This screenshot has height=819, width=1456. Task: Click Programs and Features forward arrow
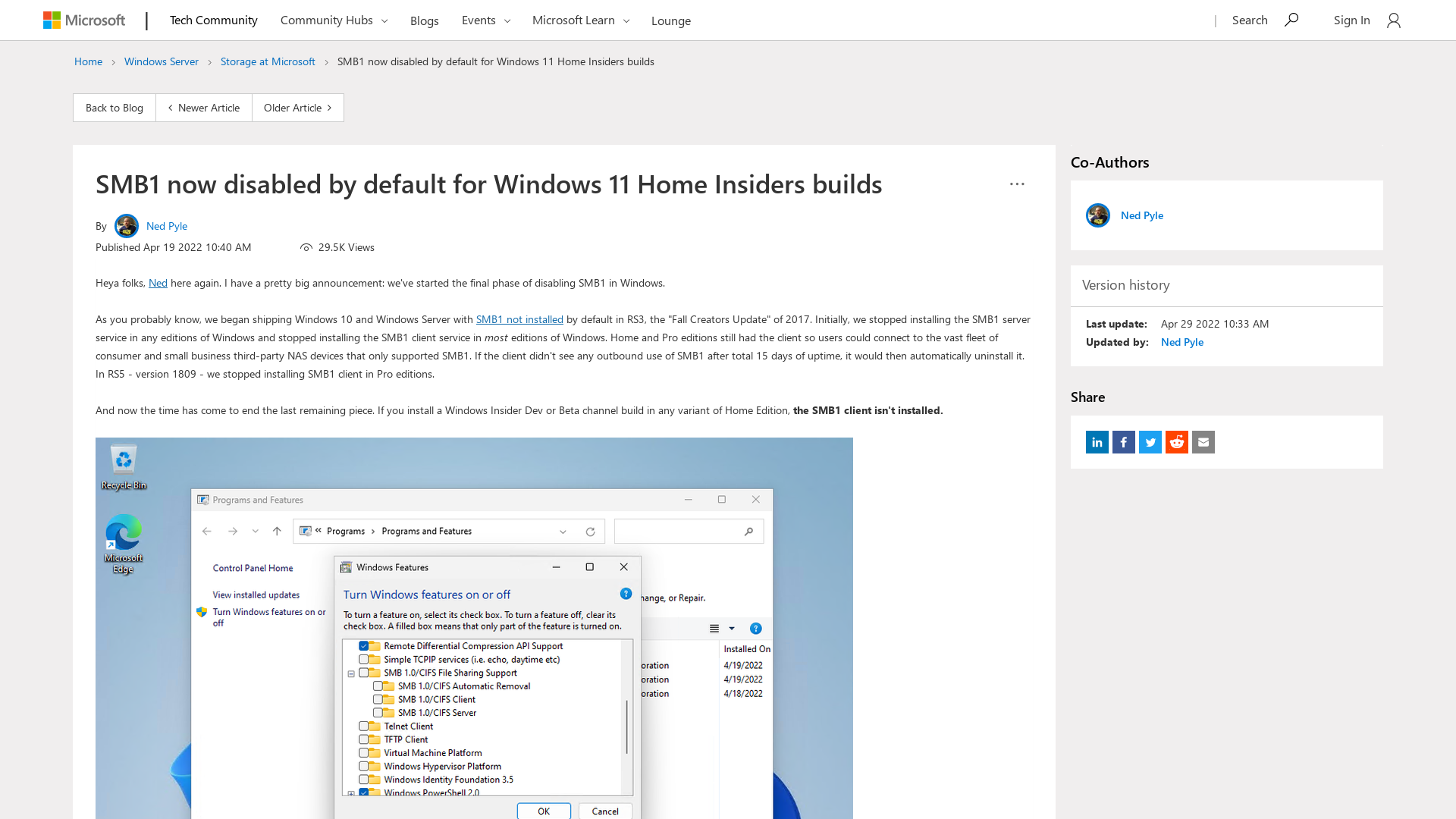pos(233,532)
